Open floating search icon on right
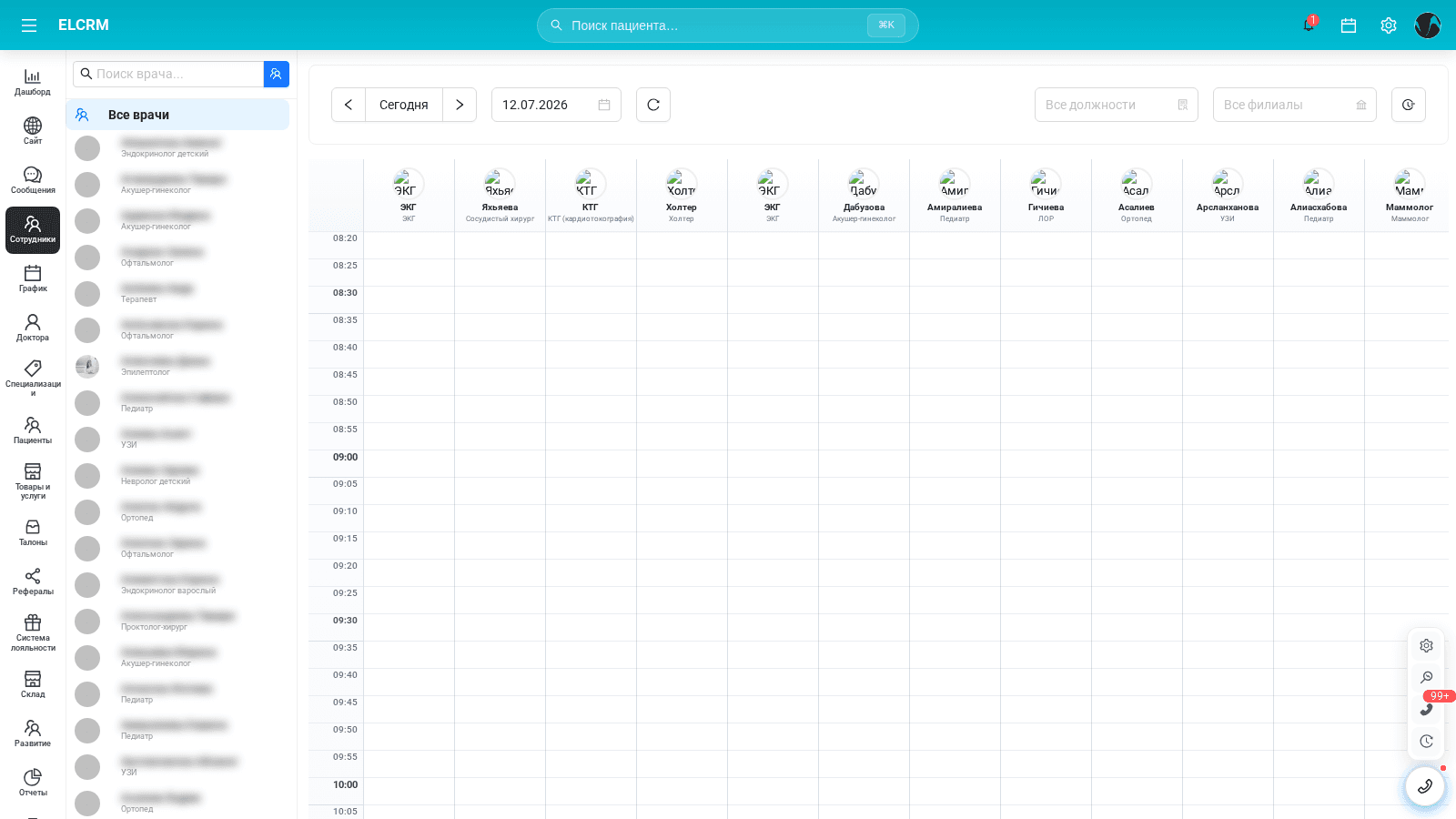This screenshot has height=819, width=1456. point(1426,677)
